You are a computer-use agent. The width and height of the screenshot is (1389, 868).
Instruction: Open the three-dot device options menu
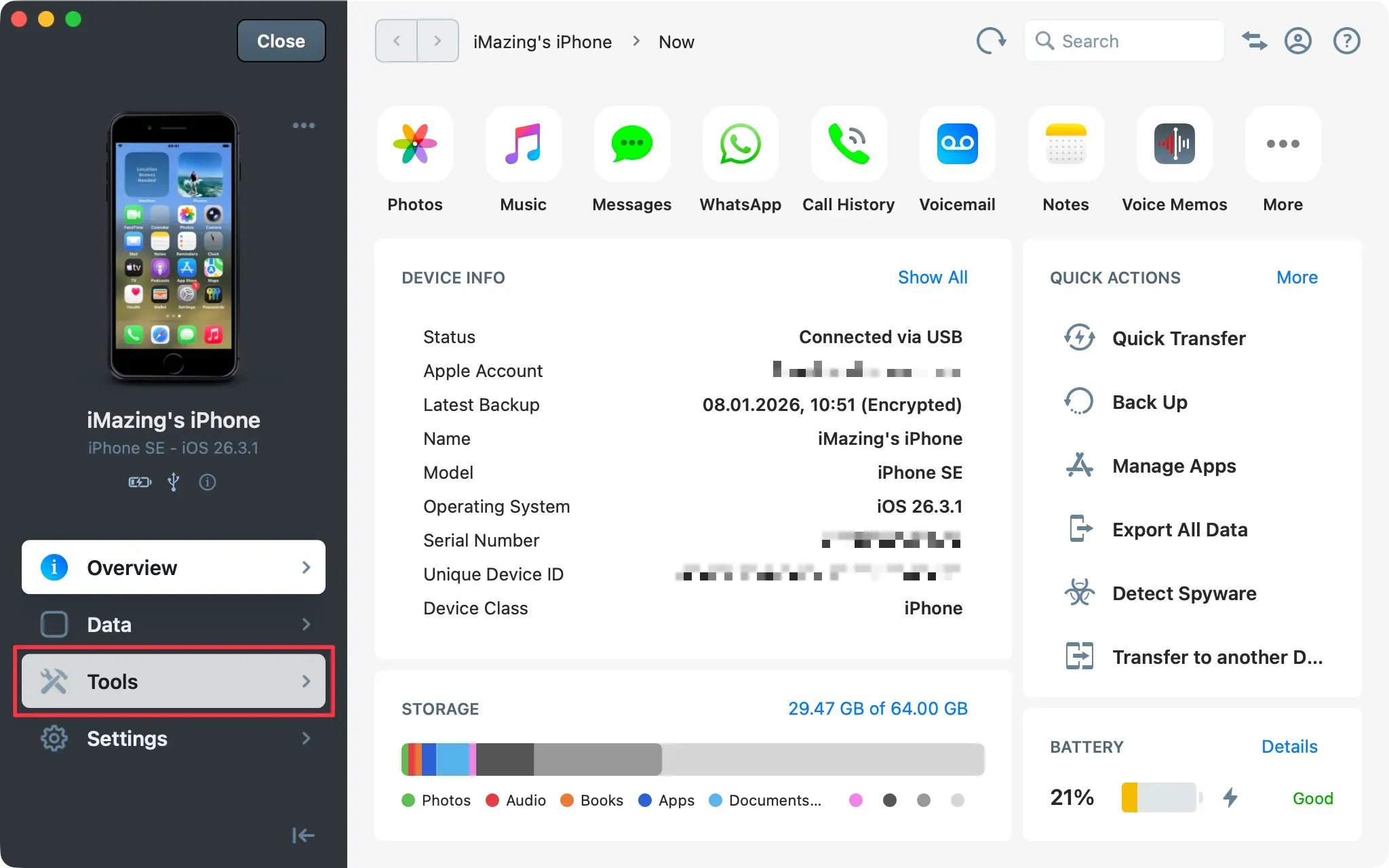304,125
